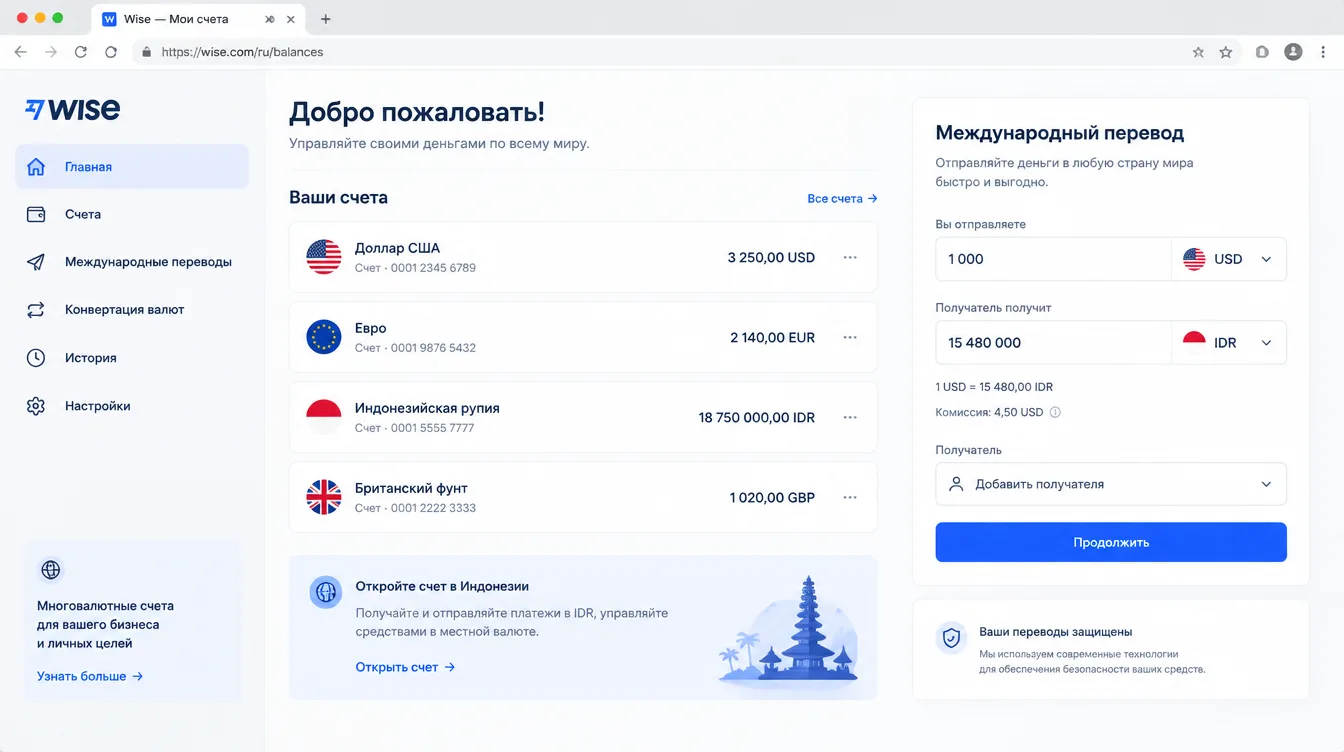Open more options for Доллар США account
Viewport: 1344px width, 752px height.
850,257
